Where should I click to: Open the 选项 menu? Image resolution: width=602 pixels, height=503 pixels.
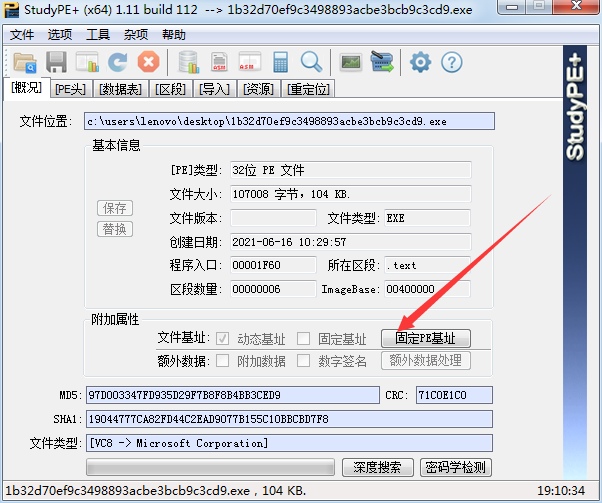[x=60, y=35]
